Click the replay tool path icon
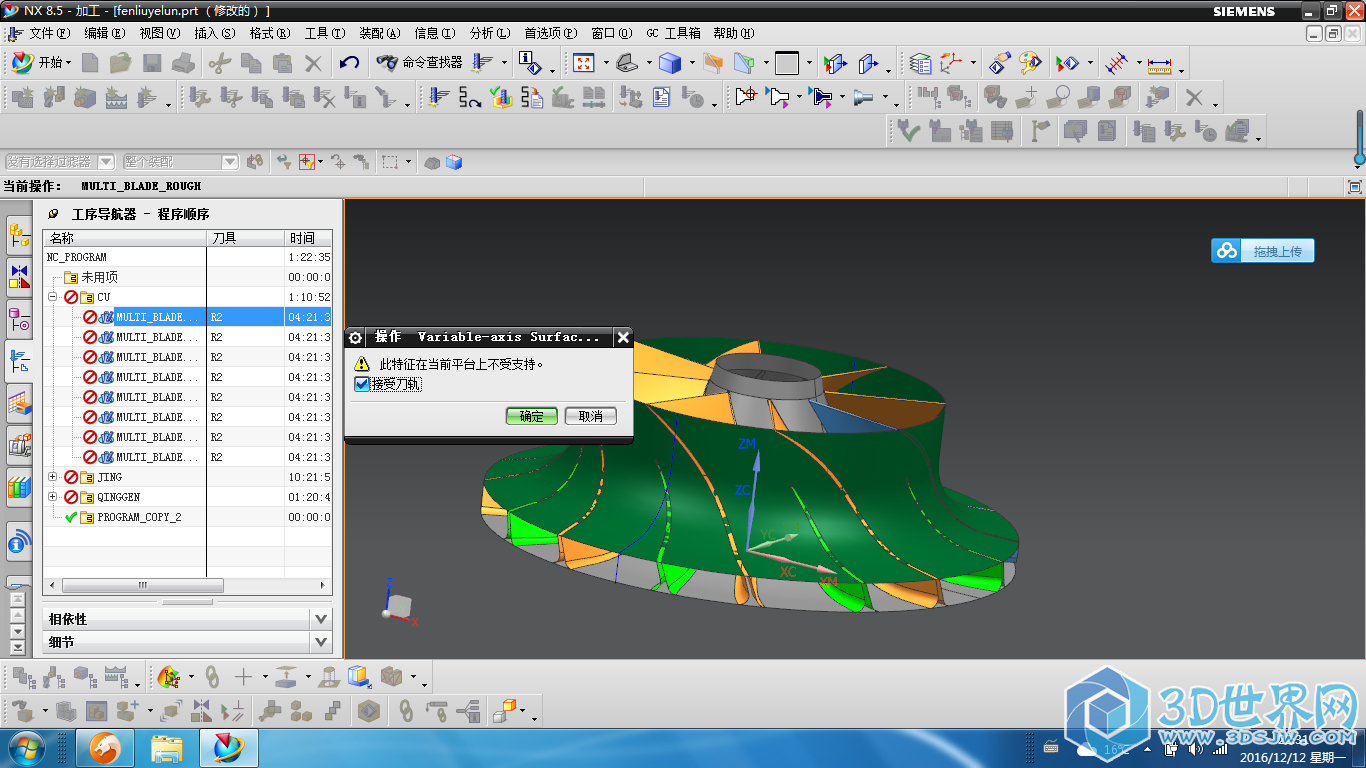Image resolution: width=1366 pixels, height=768 pixels. (x=469, y=97)
